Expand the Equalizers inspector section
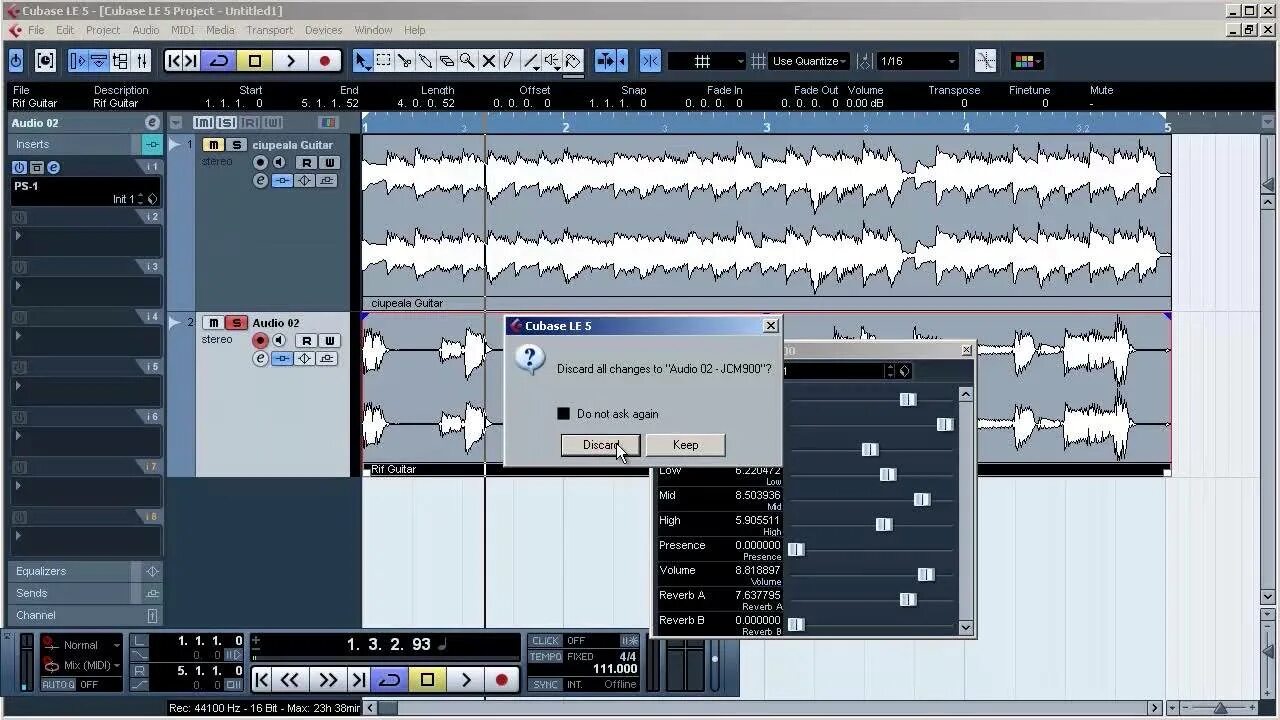The width and height of the screenshot is (1280, 720). pos(85,571)
